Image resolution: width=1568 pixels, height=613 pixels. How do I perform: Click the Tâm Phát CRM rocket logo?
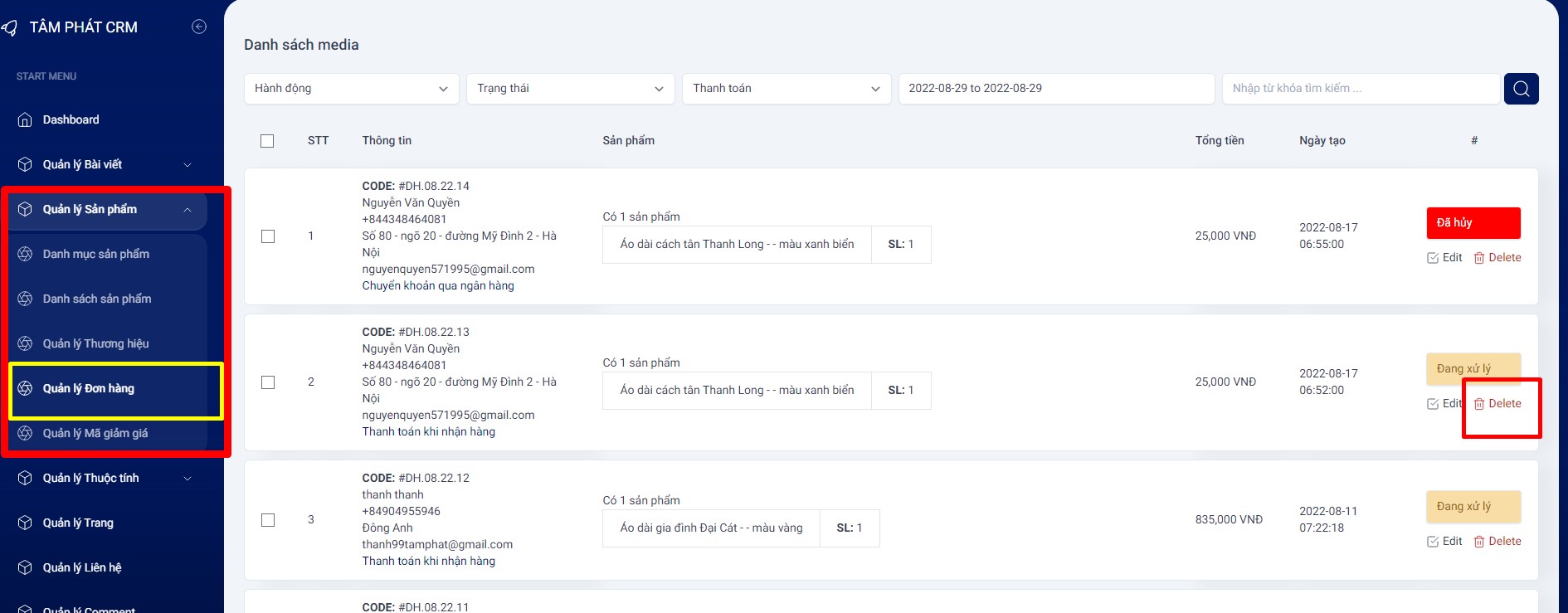pyautogui.click(x=10, y=28)
